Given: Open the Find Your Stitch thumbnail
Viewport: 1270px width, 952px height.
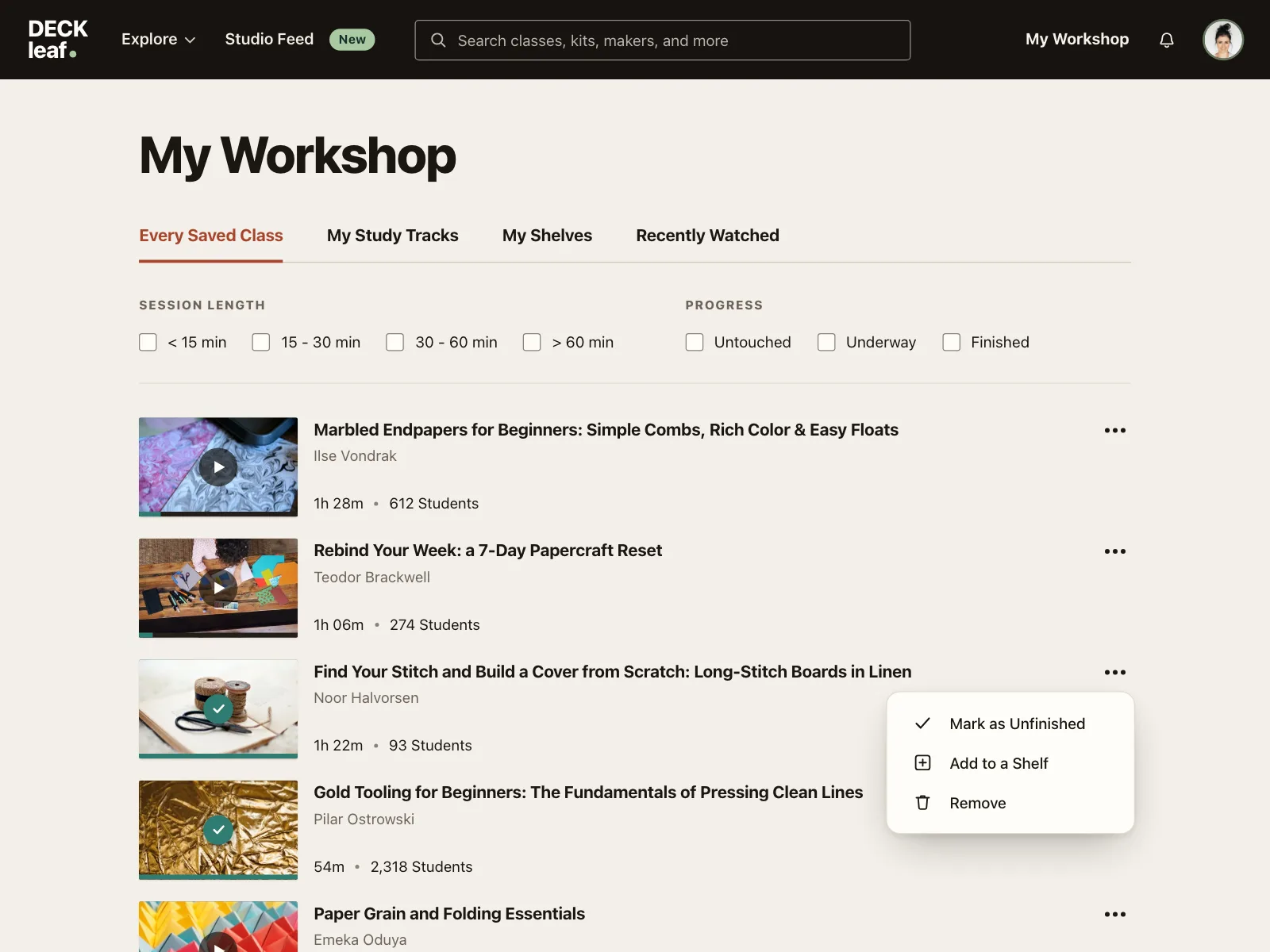Looking at the screenshot, I should (x=218, y=709).
